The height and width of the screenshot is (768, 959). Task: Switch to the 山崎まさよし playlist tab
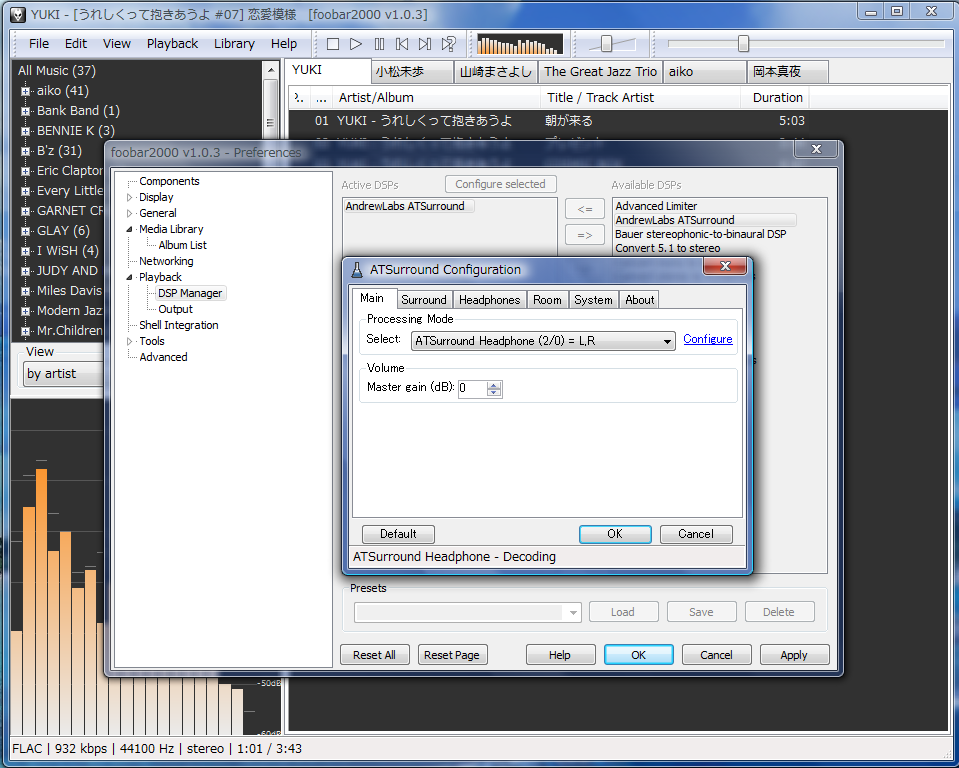tap(495, 72)
